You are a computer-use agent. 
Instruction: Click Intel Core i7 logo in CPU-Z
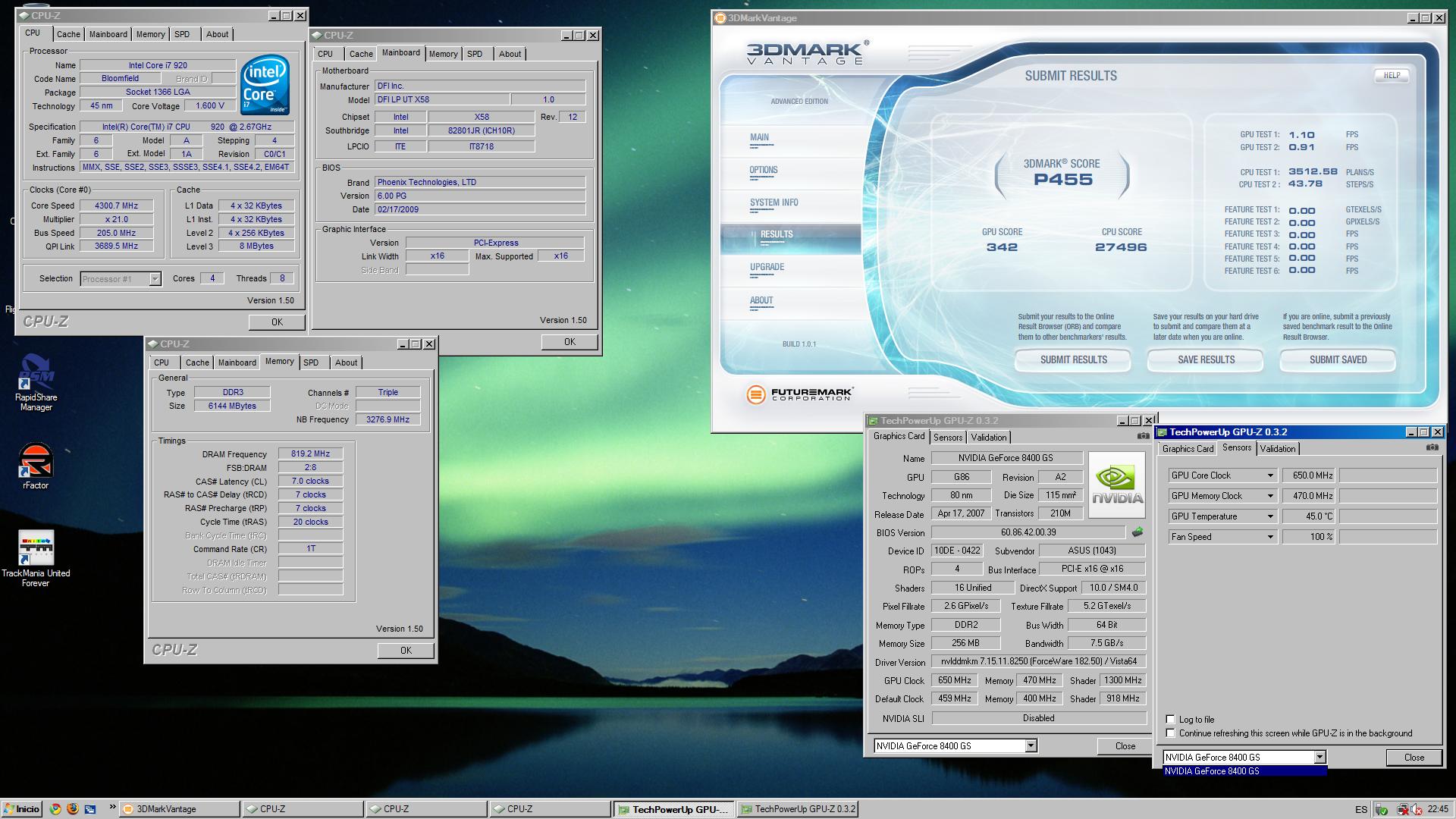click(x=265, y=85)
